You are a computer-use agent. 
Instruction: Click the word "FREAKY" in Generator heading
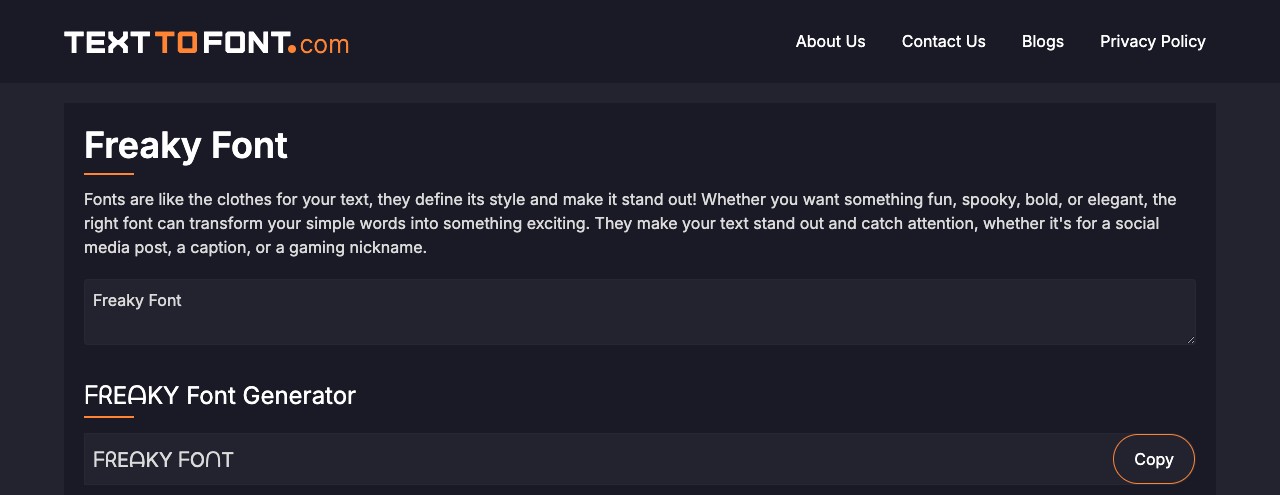pyautogui.click(x=131, y=395)
